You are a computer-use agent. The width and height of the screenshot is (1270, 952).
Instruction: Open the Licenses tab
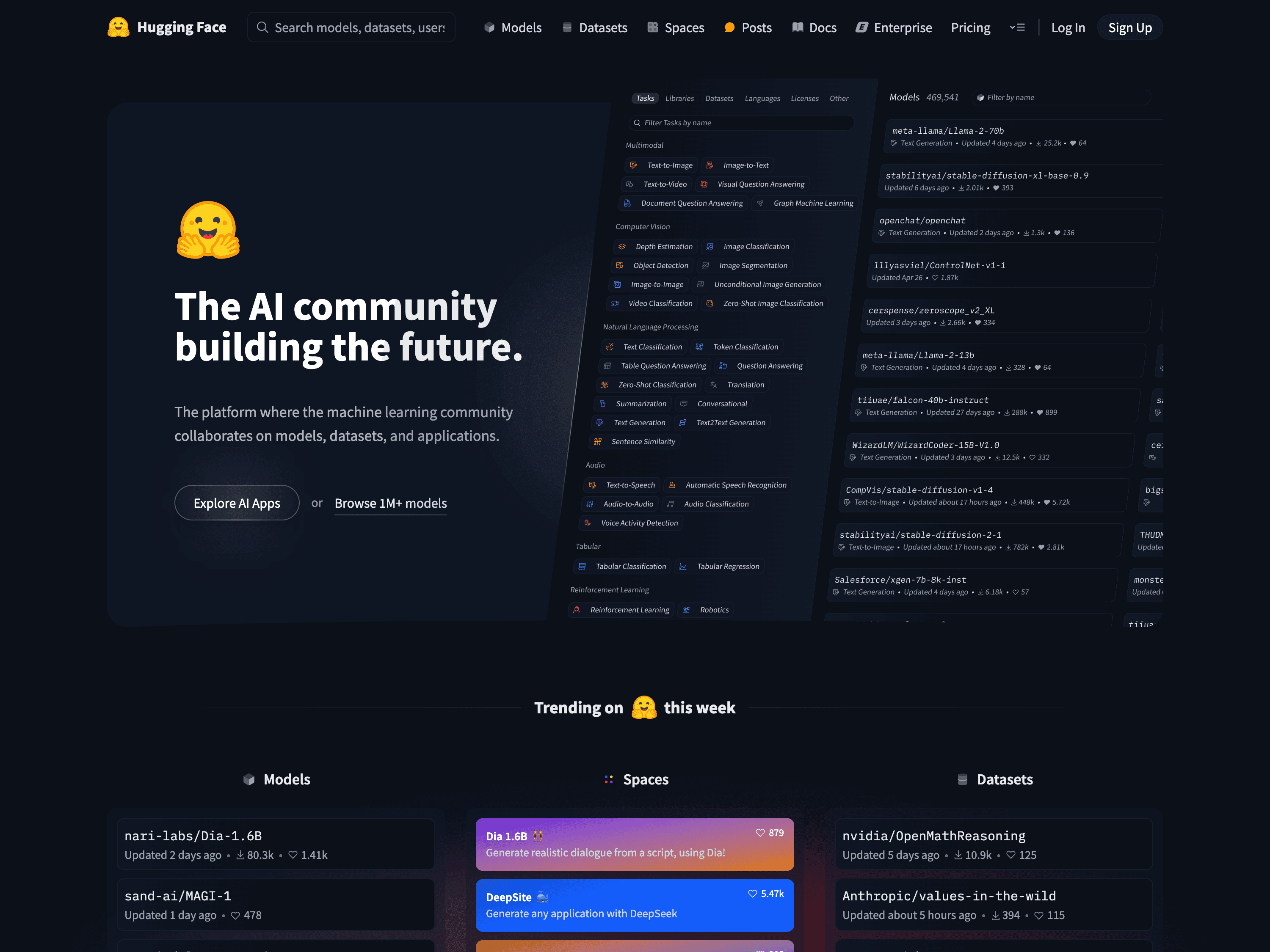tap(804, 98)
